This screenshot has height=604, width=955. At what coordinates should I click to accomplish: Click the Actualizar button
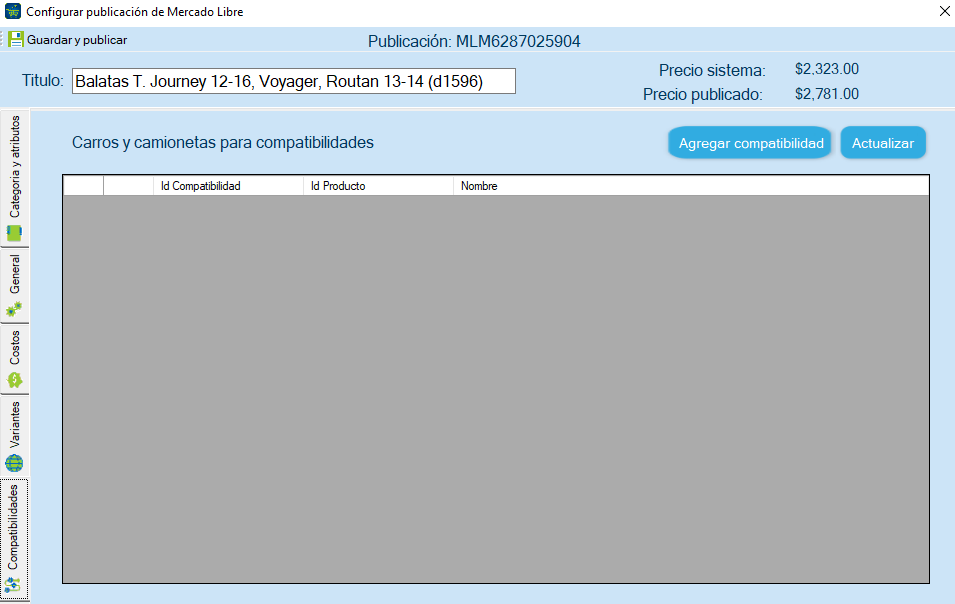pos(883,143)
